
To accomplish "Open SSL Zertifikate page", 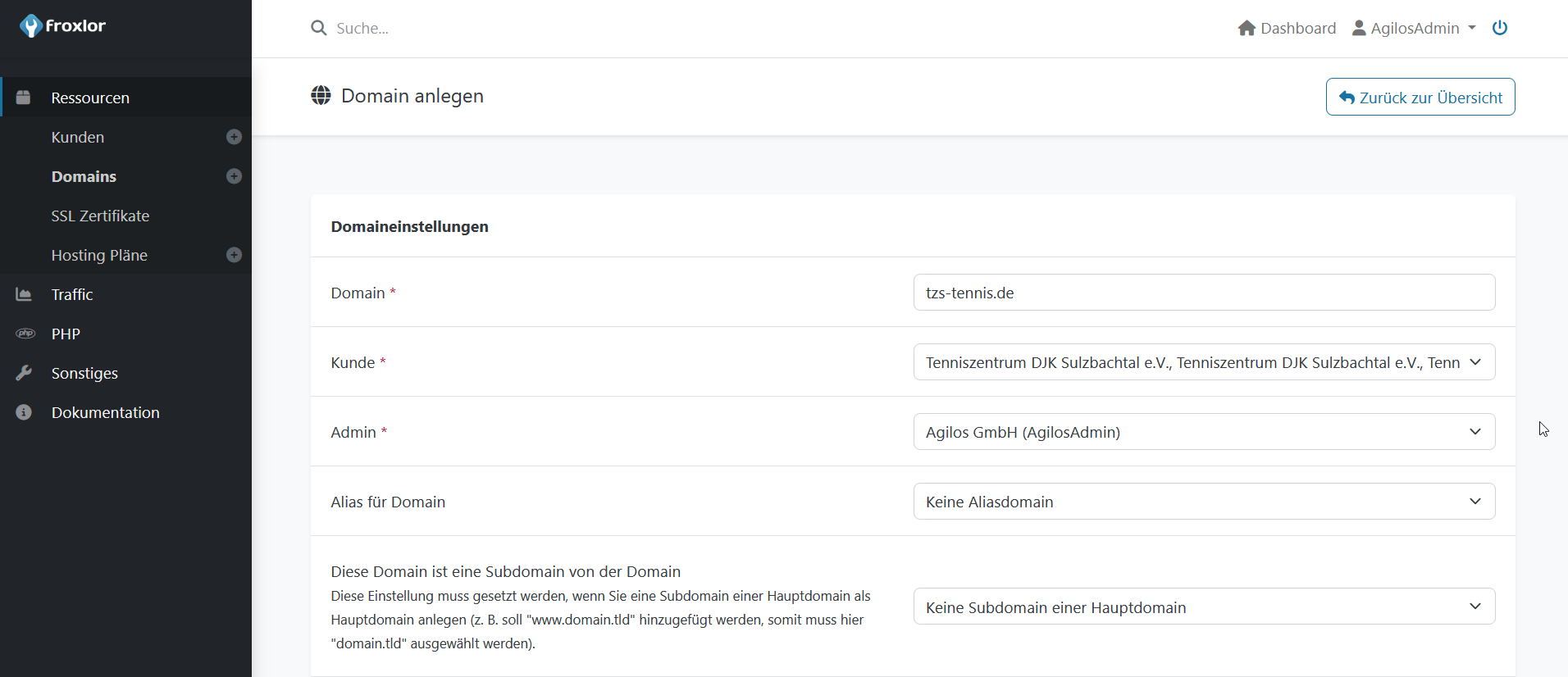I will pyautogui.click(x=100, y=216).
